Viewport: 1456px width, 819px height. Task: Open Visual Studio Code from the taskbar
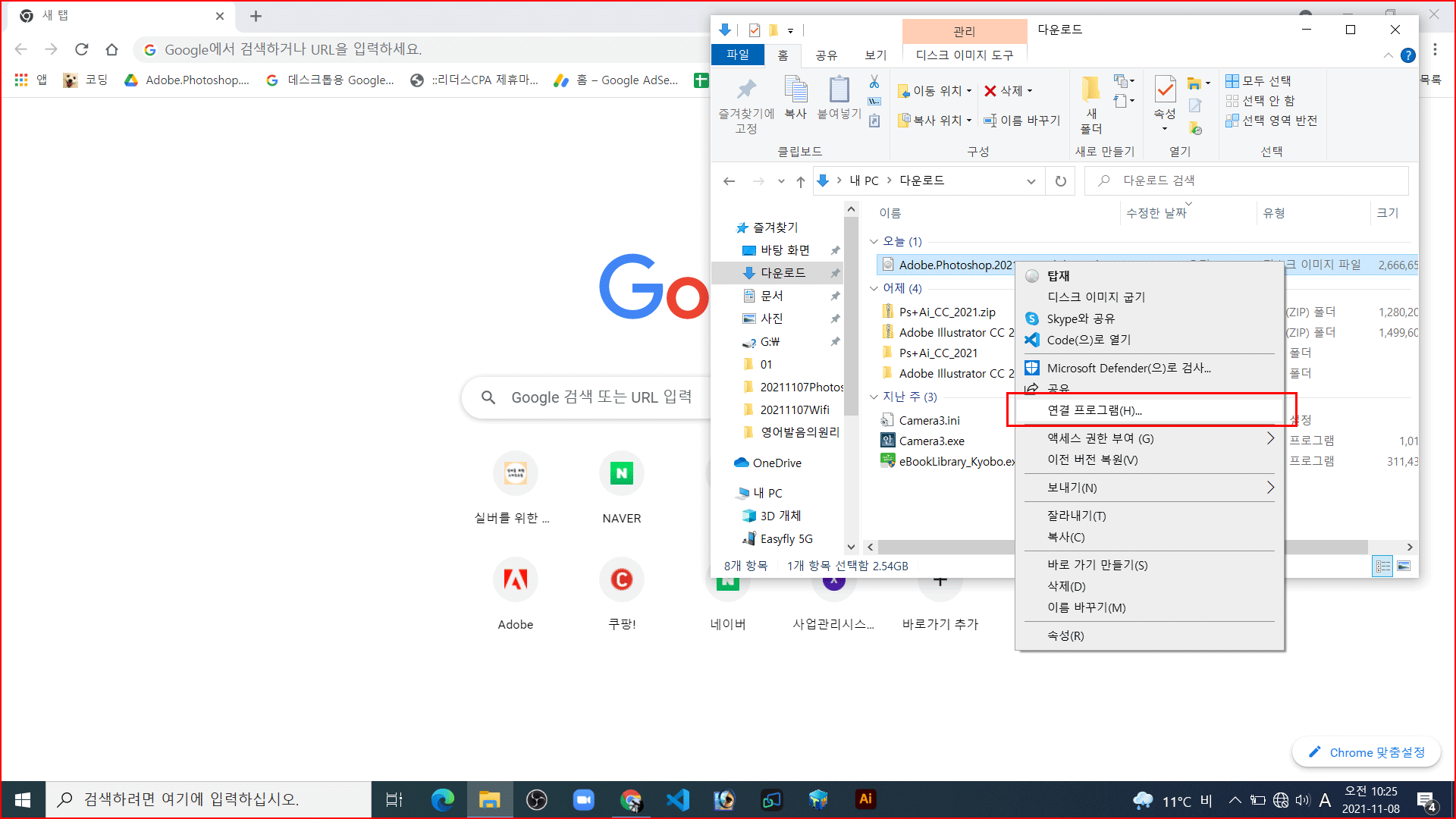click(x=677, y=799)
